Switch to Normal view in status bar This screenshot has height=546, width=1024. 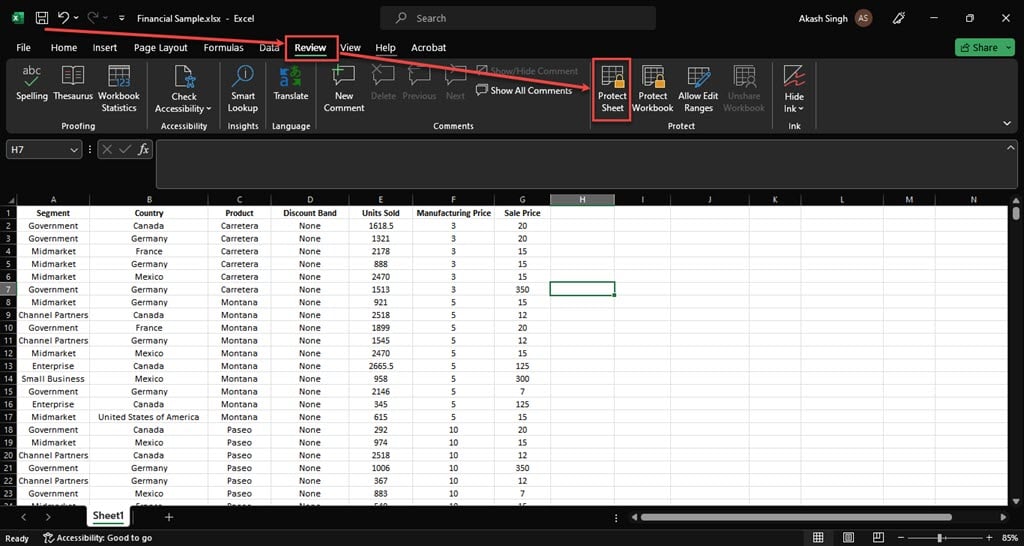coord(818,538)
